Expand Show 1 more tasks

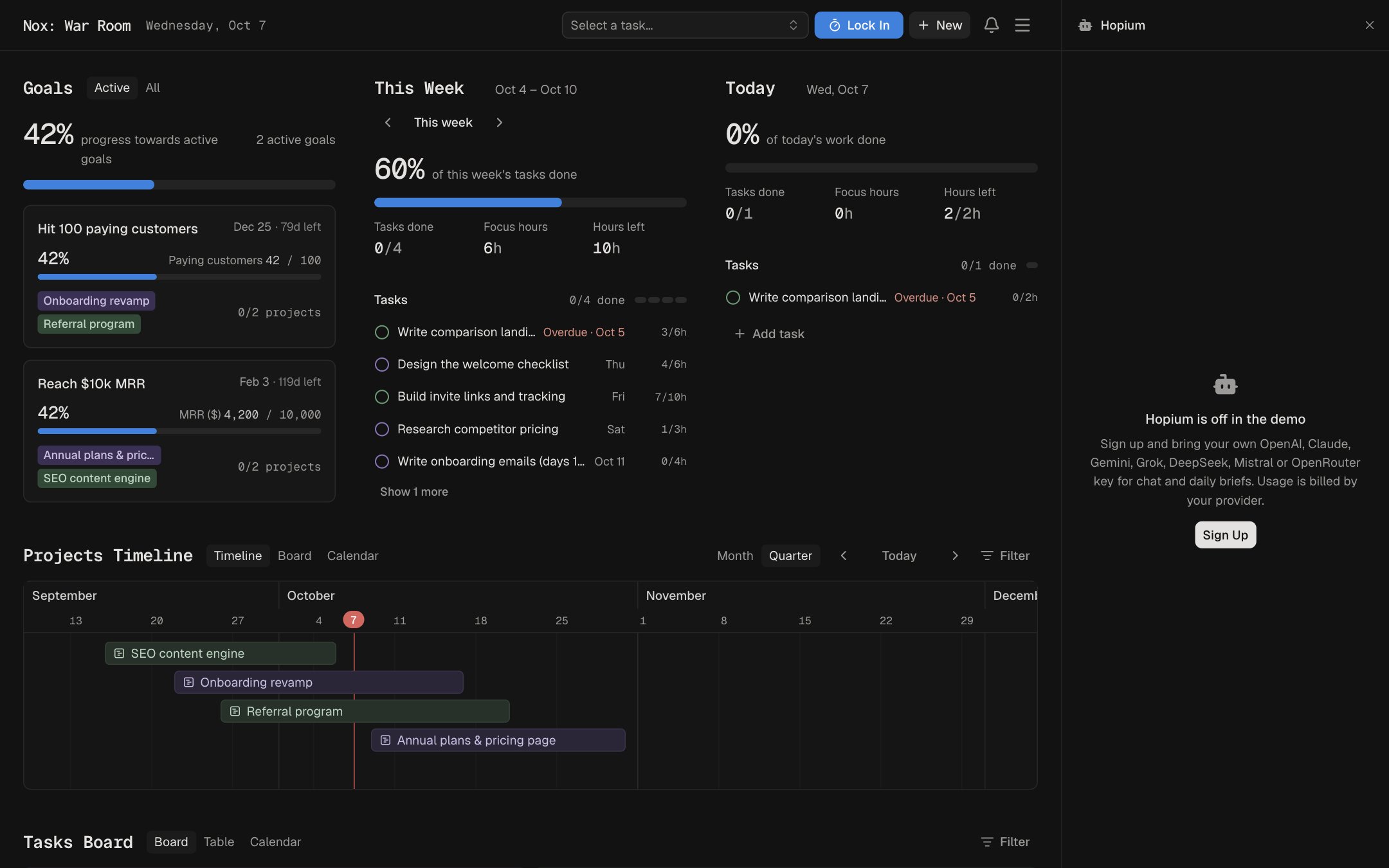tap(413, 491)
